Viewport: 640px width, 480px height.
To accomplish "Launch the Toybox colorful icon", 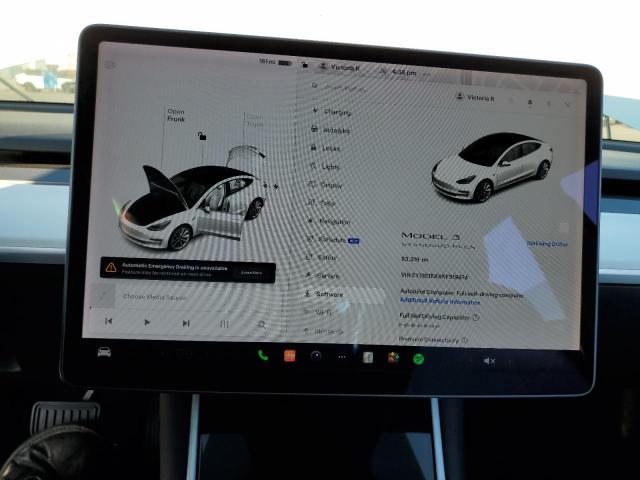I will coord(393,358).
